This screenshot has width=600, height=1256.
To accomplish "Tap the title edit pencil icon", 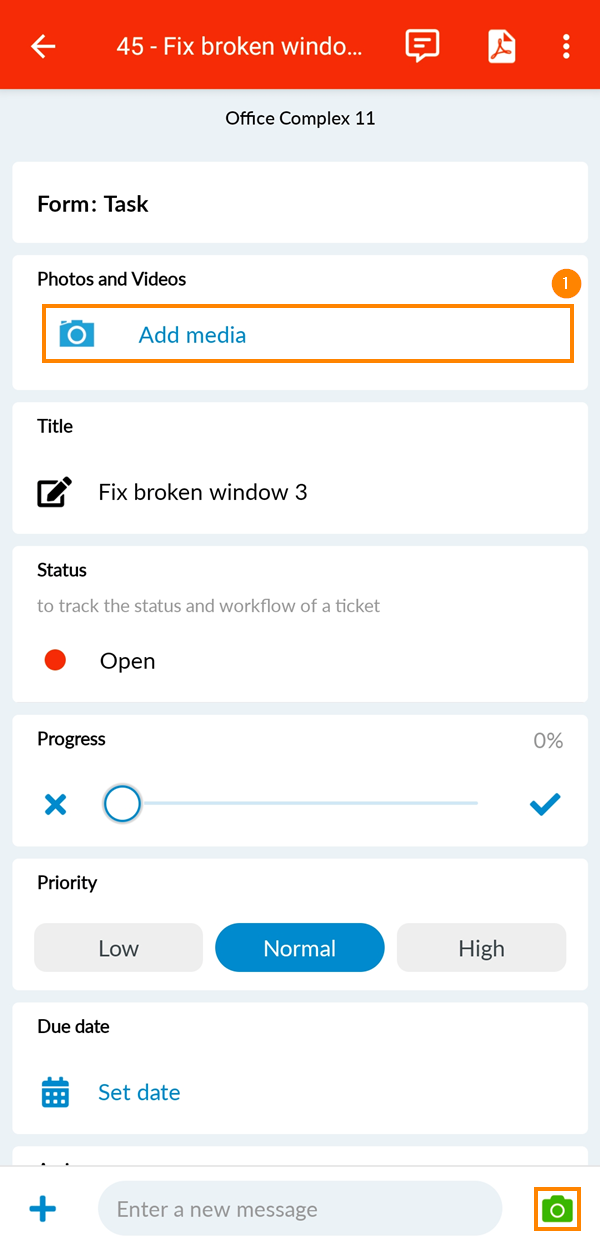I will [x=55, y=492].
